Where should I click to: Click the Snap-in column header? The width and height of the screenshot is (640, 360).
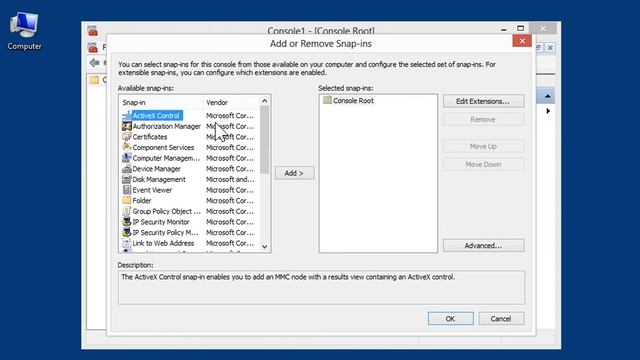tap(161, 102)
